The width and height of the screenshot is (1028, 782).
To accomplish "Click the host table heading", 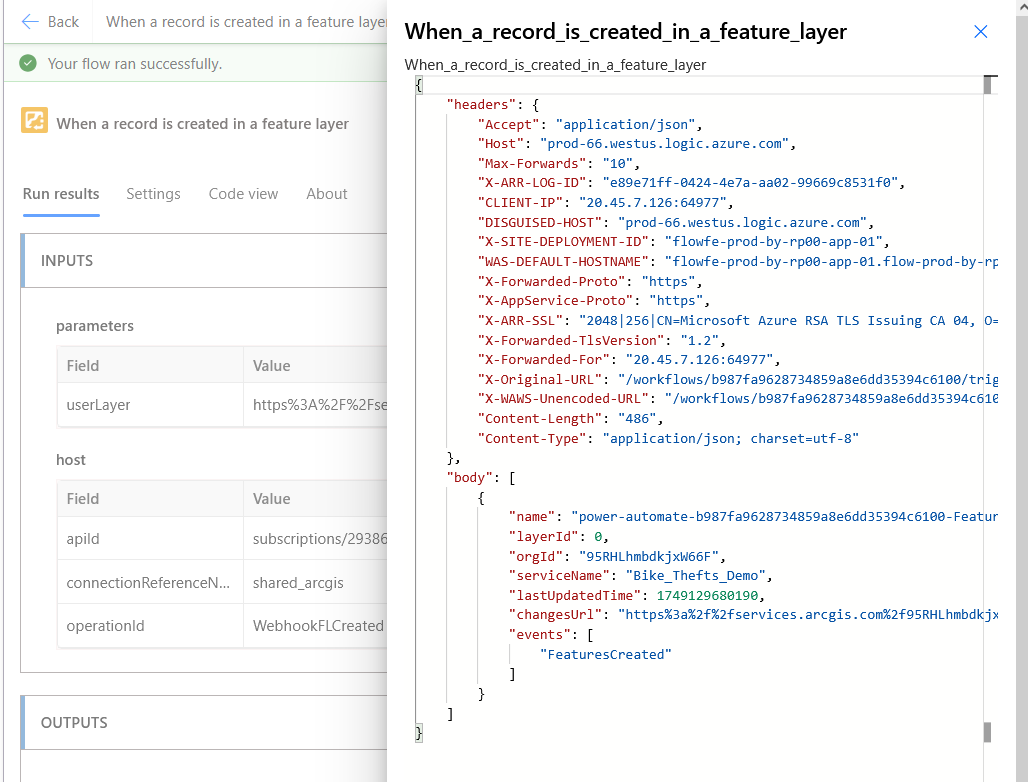I will click(x=71, y=459).
